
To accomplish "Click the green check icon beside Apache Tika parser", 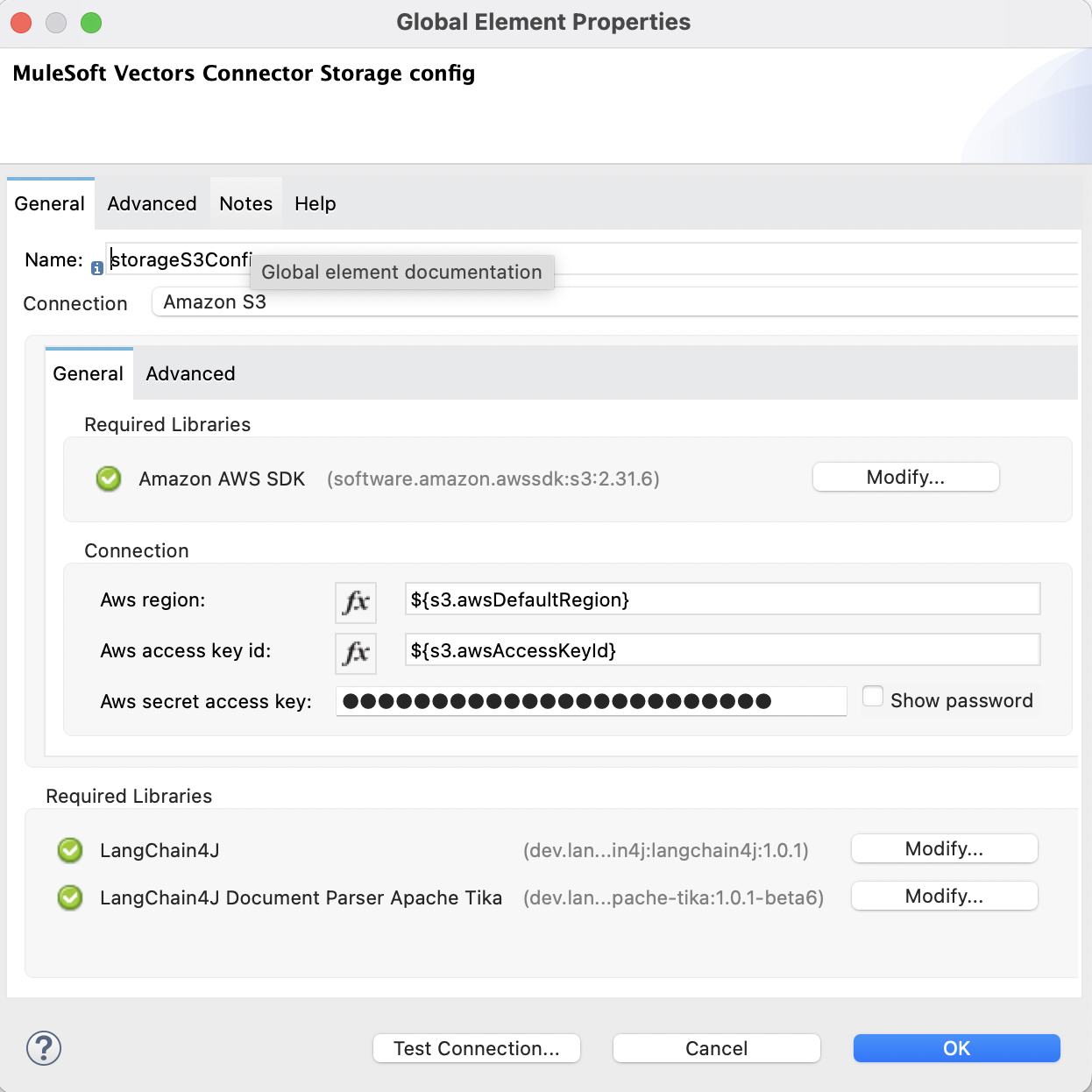I will (x=70, y=897).
